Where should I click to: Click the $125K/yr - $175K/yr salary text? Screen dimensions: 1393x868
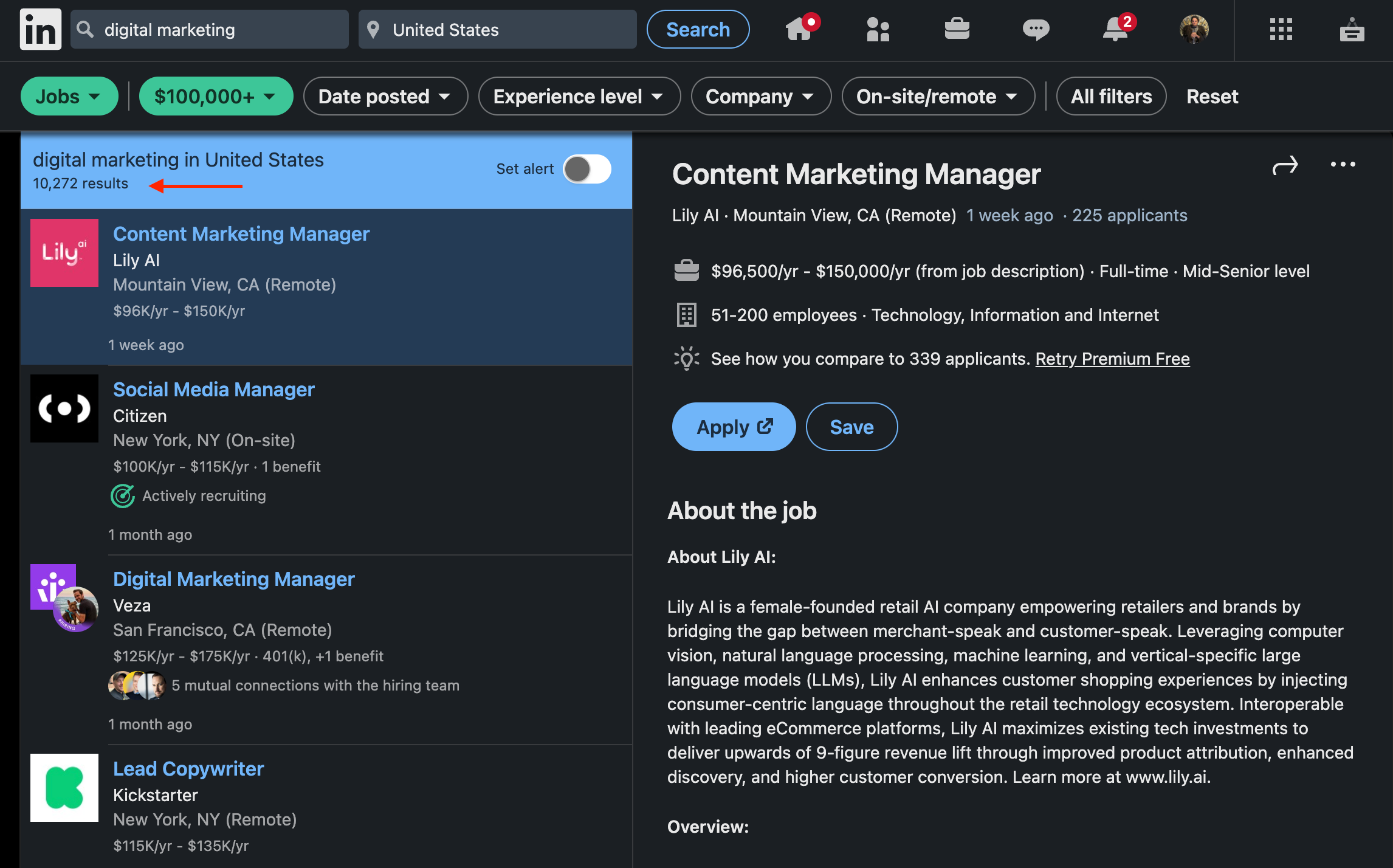click(x=181, y=656)
